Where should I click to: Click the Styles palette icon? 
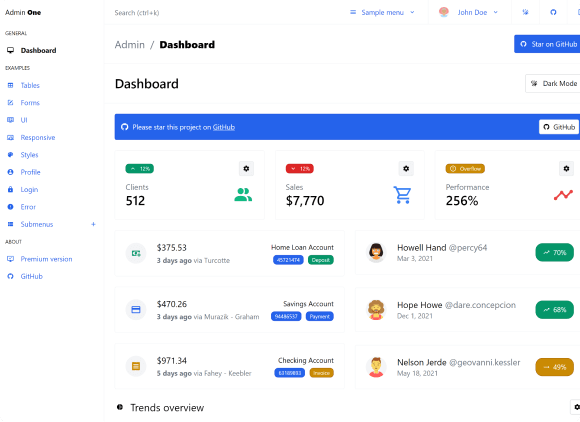click(10, 155)
